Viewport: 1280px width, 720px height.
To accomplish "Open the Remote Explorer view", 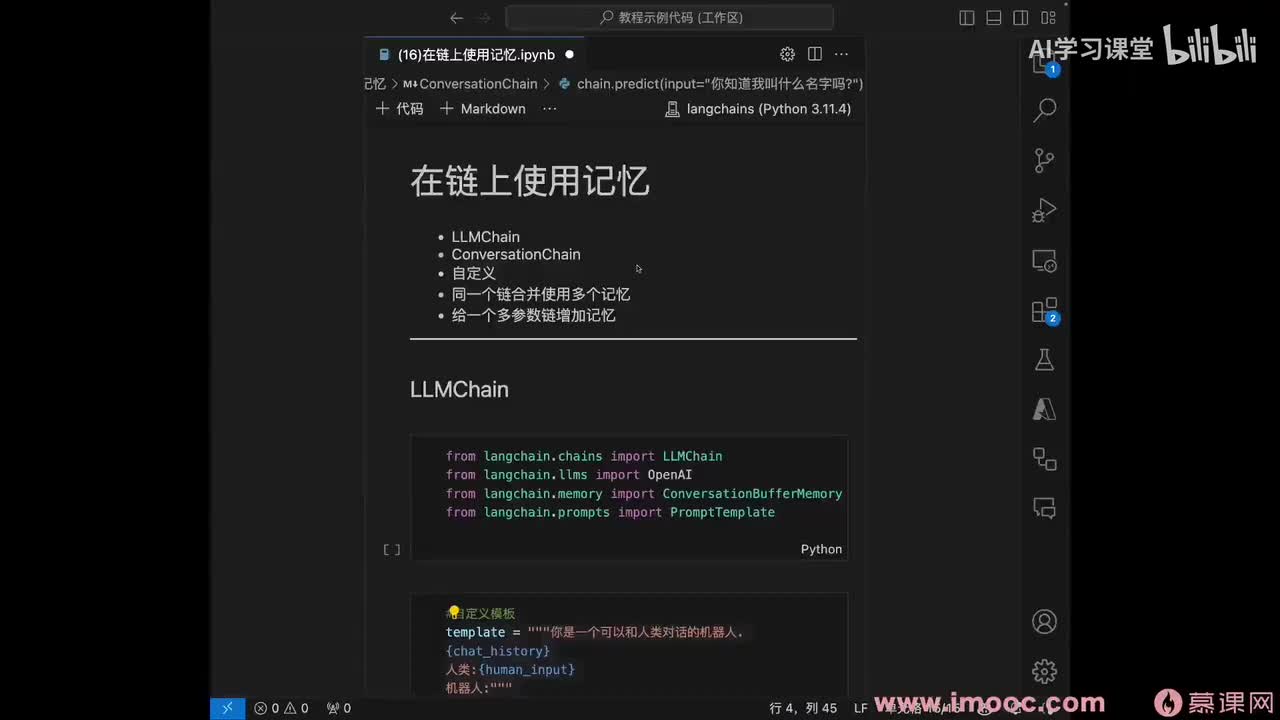I will 1044,261.
